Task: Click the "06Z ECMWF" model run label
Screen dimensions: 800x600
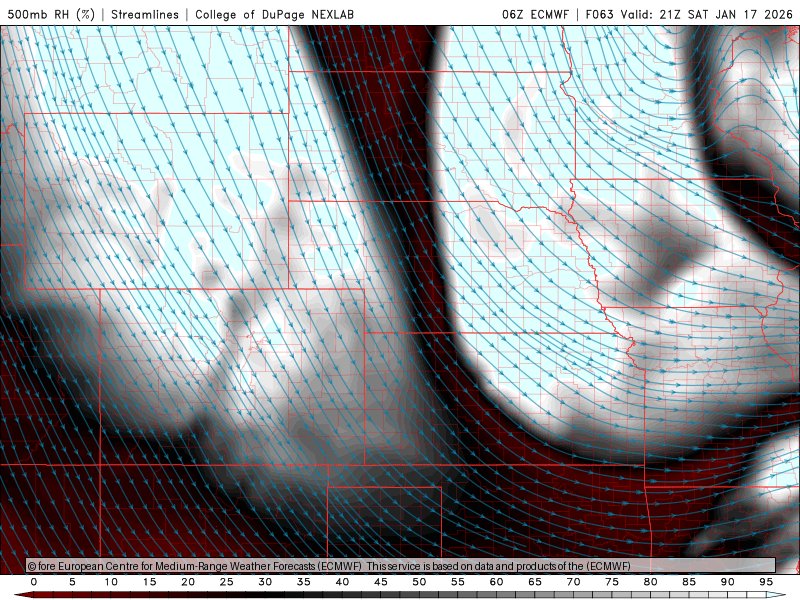Action: coord(535,14)
